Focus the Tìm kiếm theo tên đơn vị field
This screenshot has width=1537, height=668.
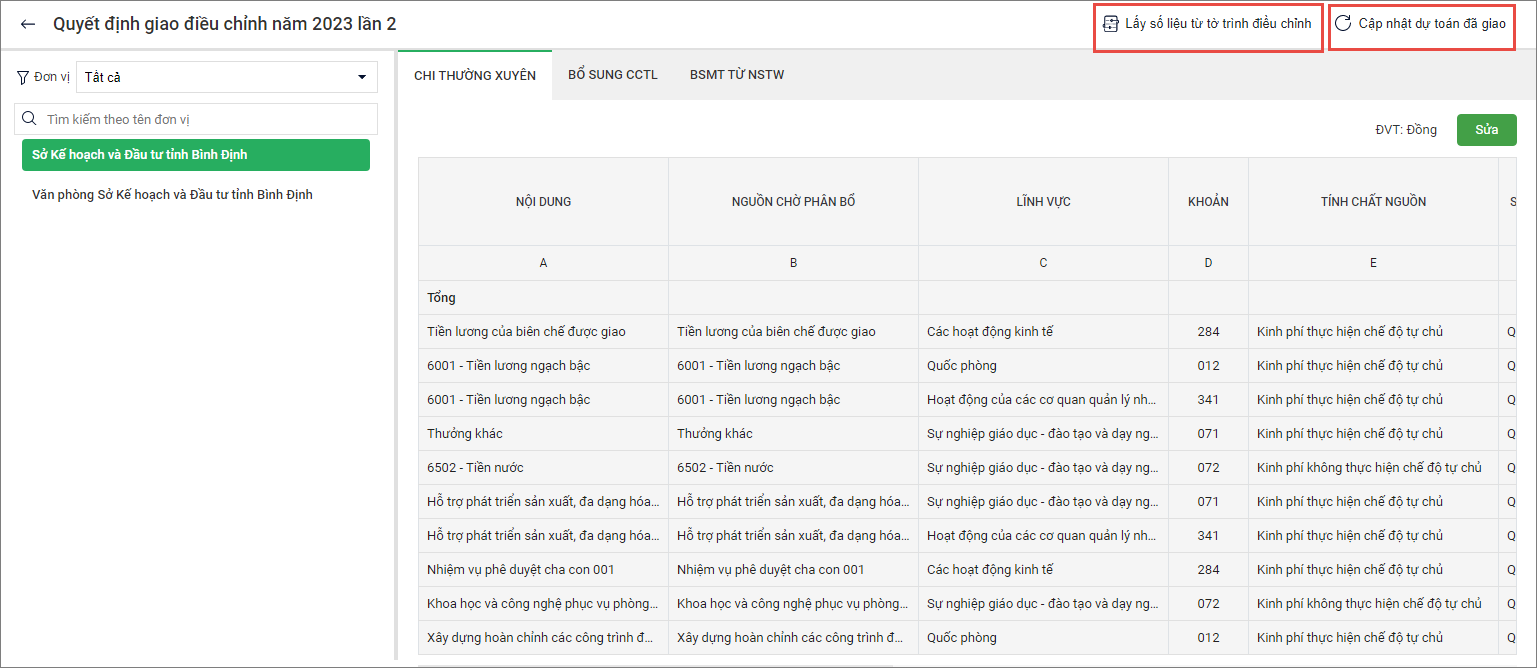(x=205, y=119)
